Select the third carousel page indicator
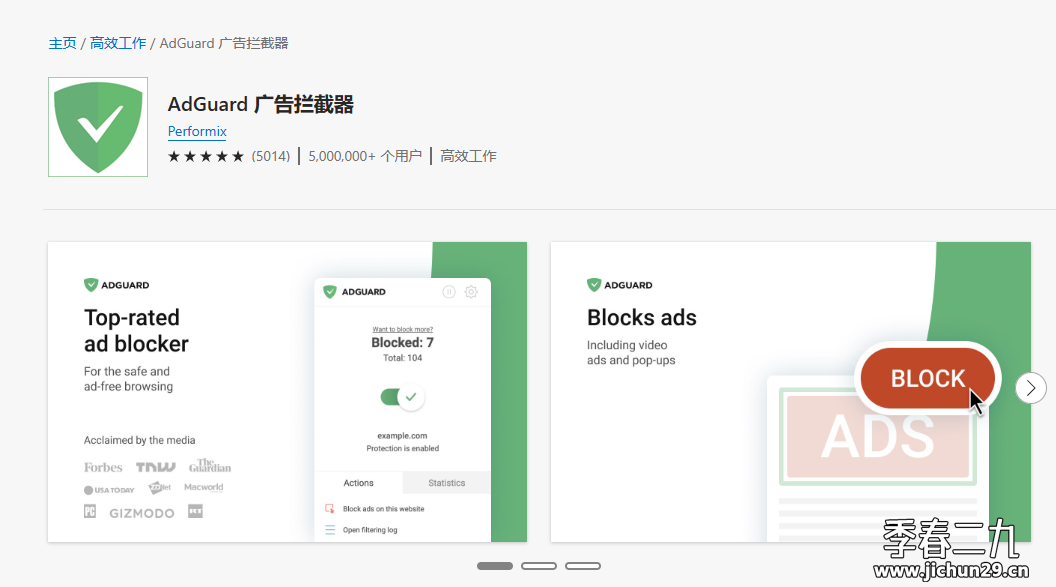The image size is (1056, 587). (583, 566)
